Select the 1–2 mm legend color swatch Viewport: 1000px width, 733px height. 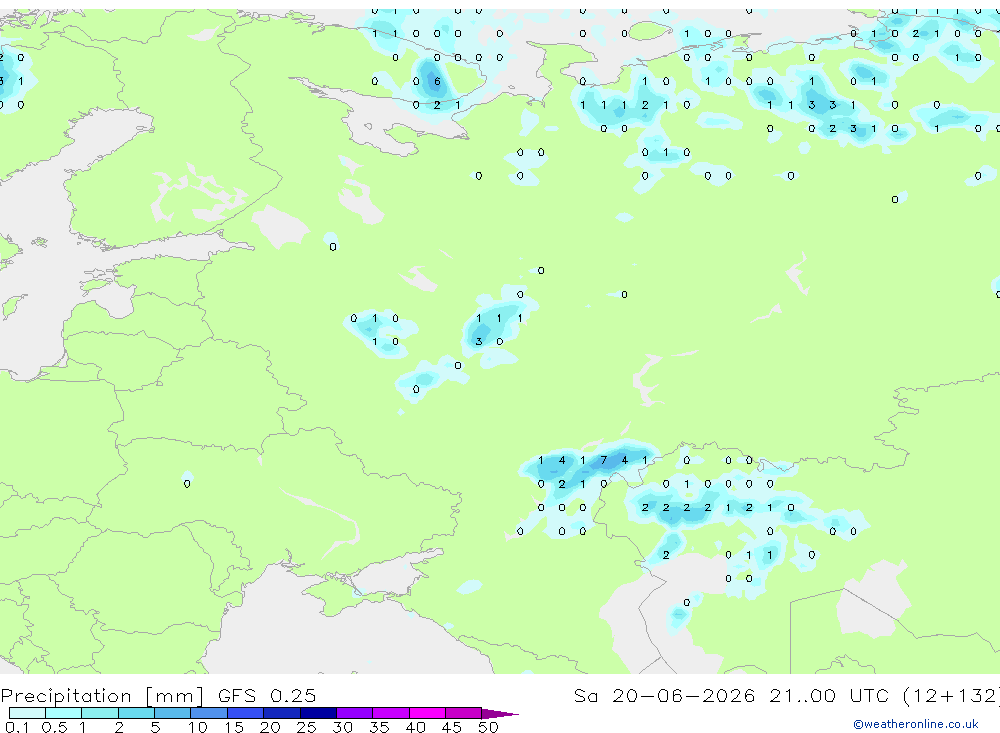100,713
